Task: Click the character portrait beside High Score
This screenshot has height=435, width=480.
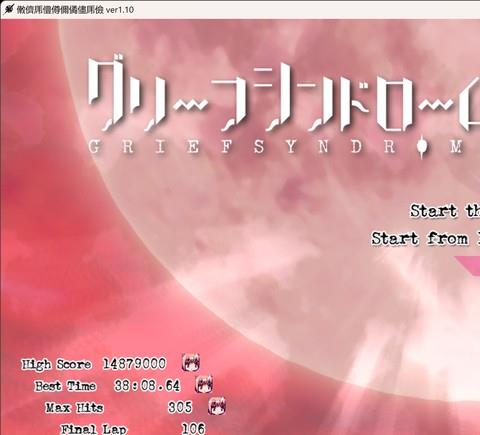Action: click(x=191, y=363)
